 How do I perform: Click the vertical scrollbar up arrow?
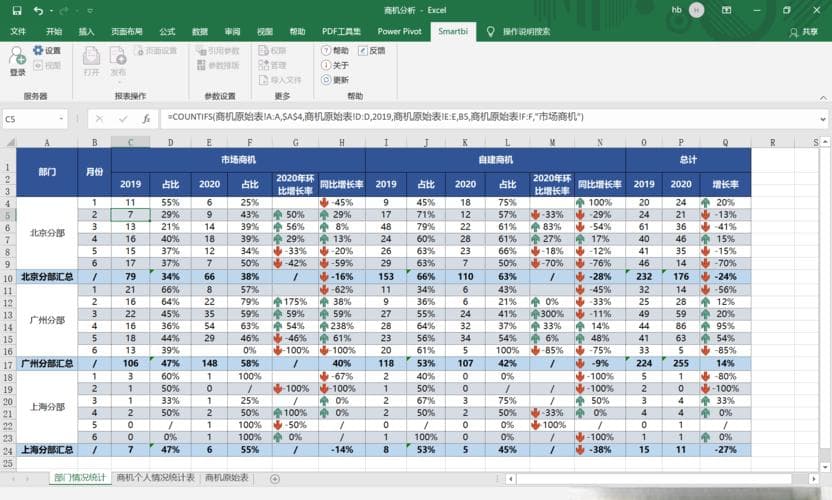825,142
